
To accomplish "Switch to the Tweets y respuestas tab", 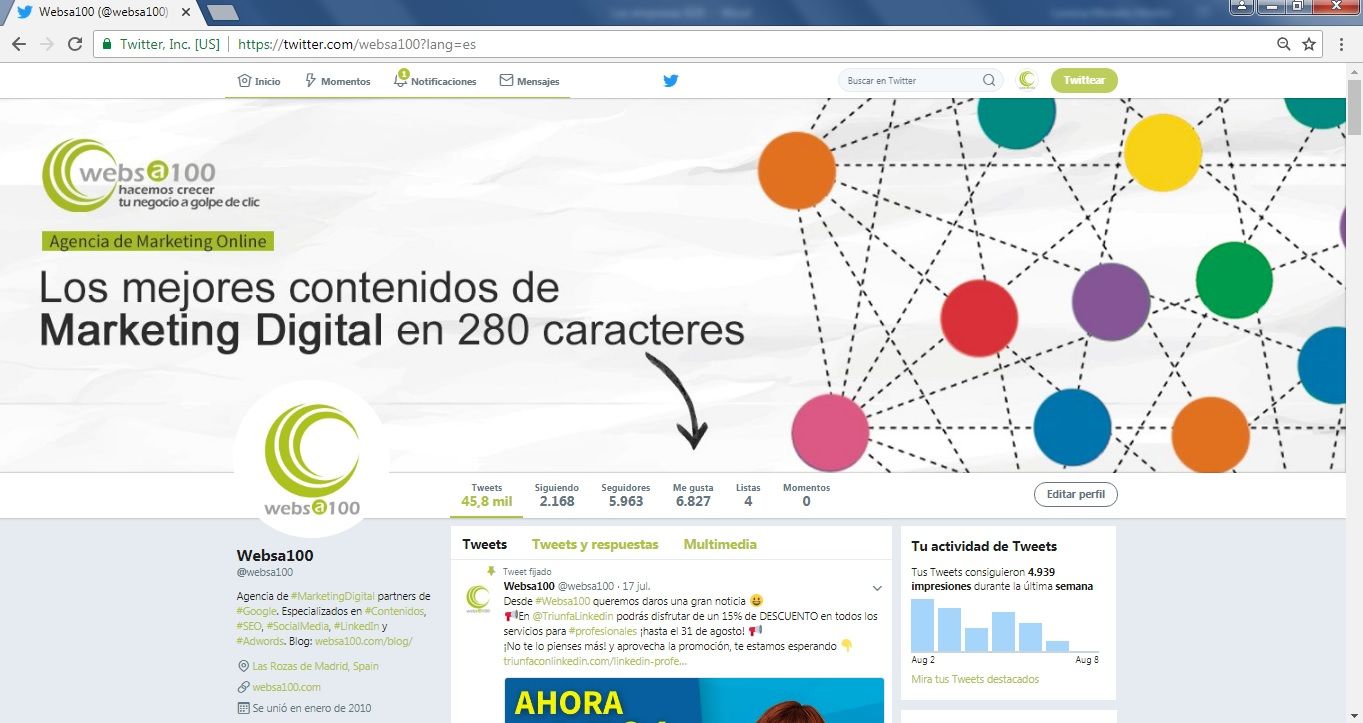I will click(595, 544).
